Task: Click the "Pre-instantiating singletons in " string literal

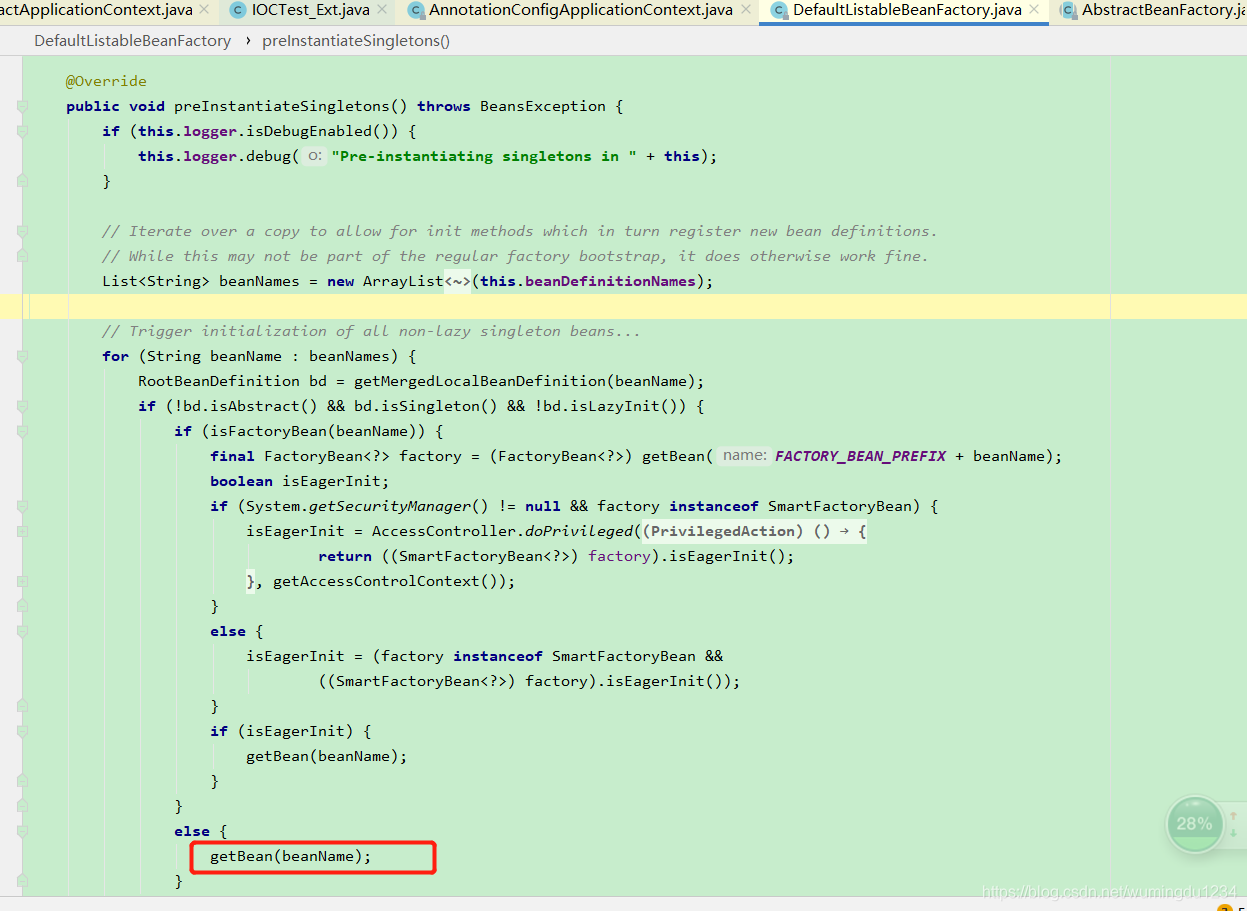Action: tap(484, 156)
